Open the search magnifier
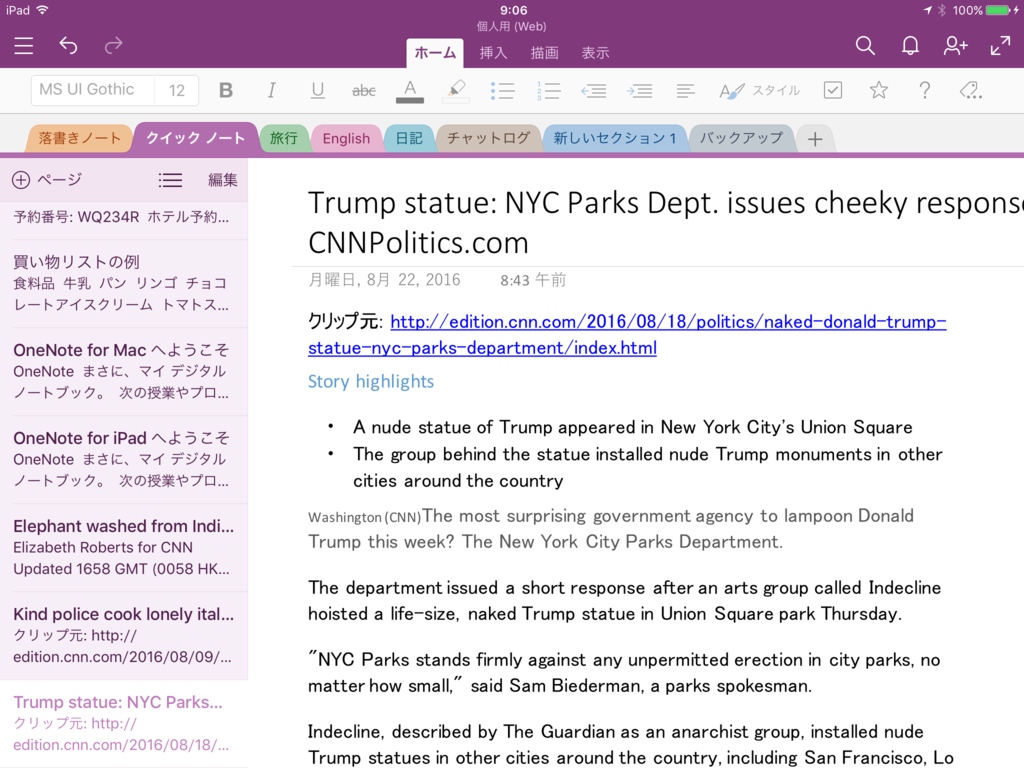The image size is (1024, 768). tap(865, 45)
